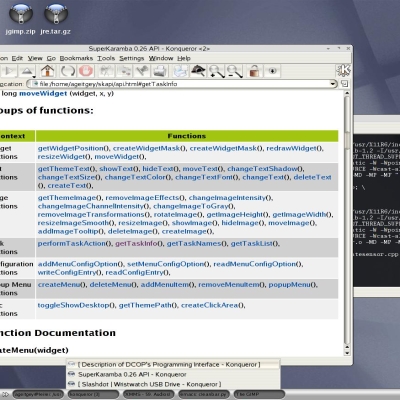Viewport: 400px width, 400px height.
Task: Open the location history dropdown arrow
Action: tap(333, 84)
